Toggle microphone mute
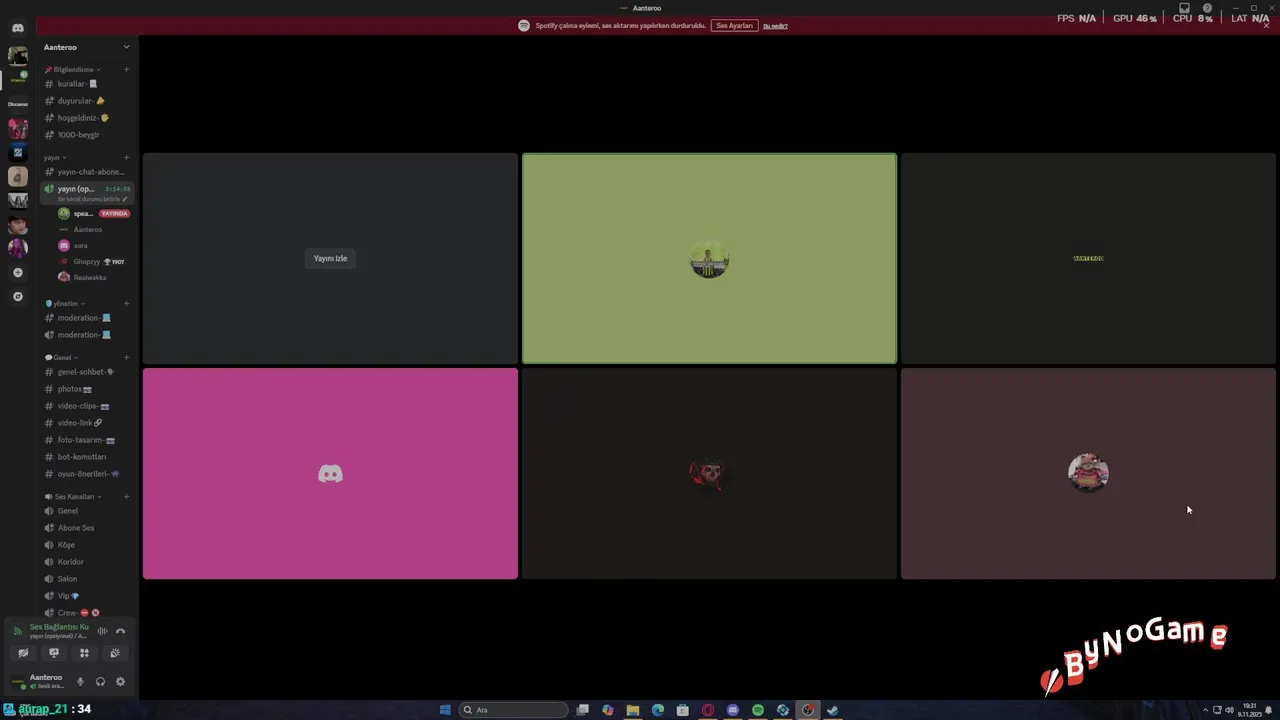This screenshot has height=720, width=1280. 81,682
